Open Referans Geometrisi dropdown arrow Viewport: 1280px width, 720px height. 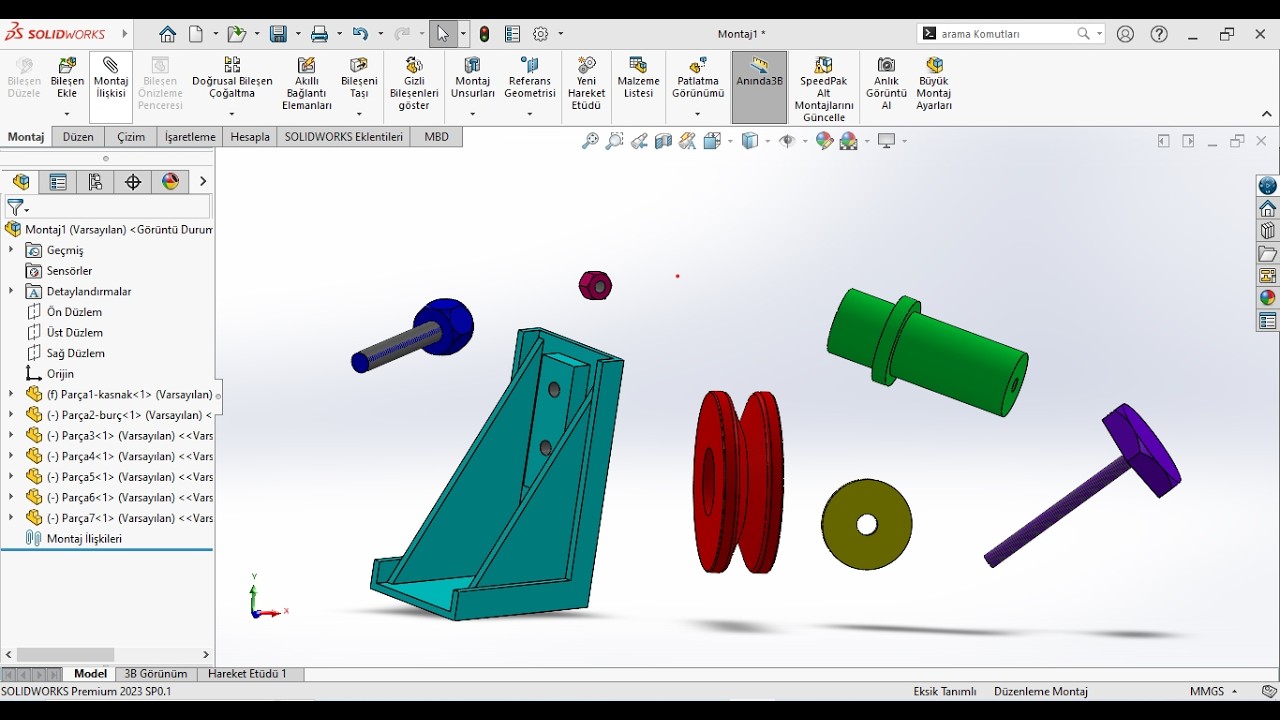coord(530,114)
